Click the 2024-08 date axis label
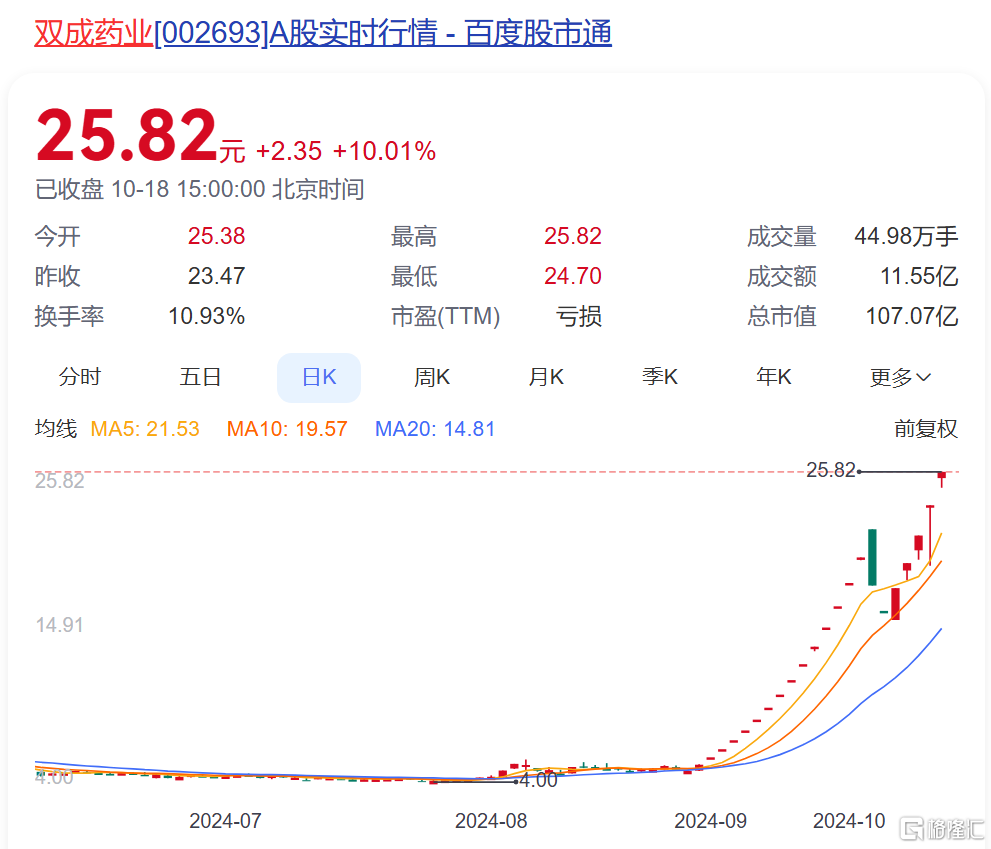 (491, 821)
